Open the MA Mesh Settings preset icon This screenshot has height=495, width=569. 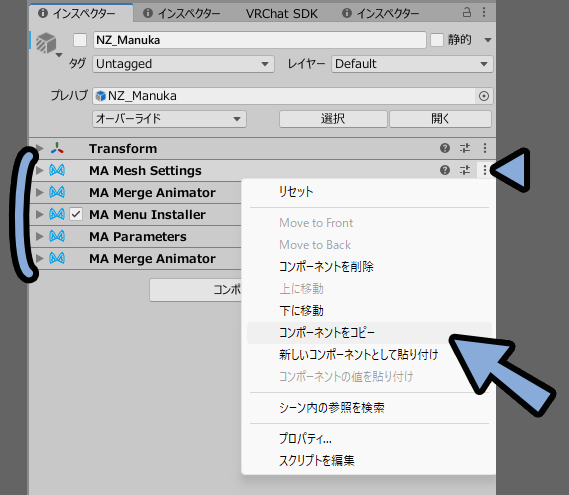465,170
